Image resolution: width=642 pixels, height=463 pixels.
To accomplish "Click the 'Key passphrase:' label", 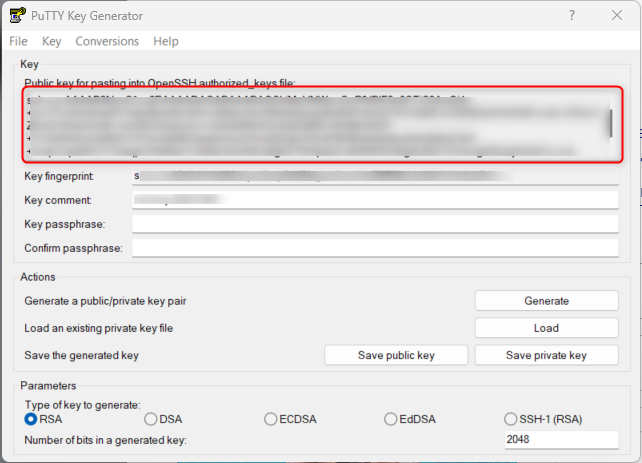I will [65, 224].
